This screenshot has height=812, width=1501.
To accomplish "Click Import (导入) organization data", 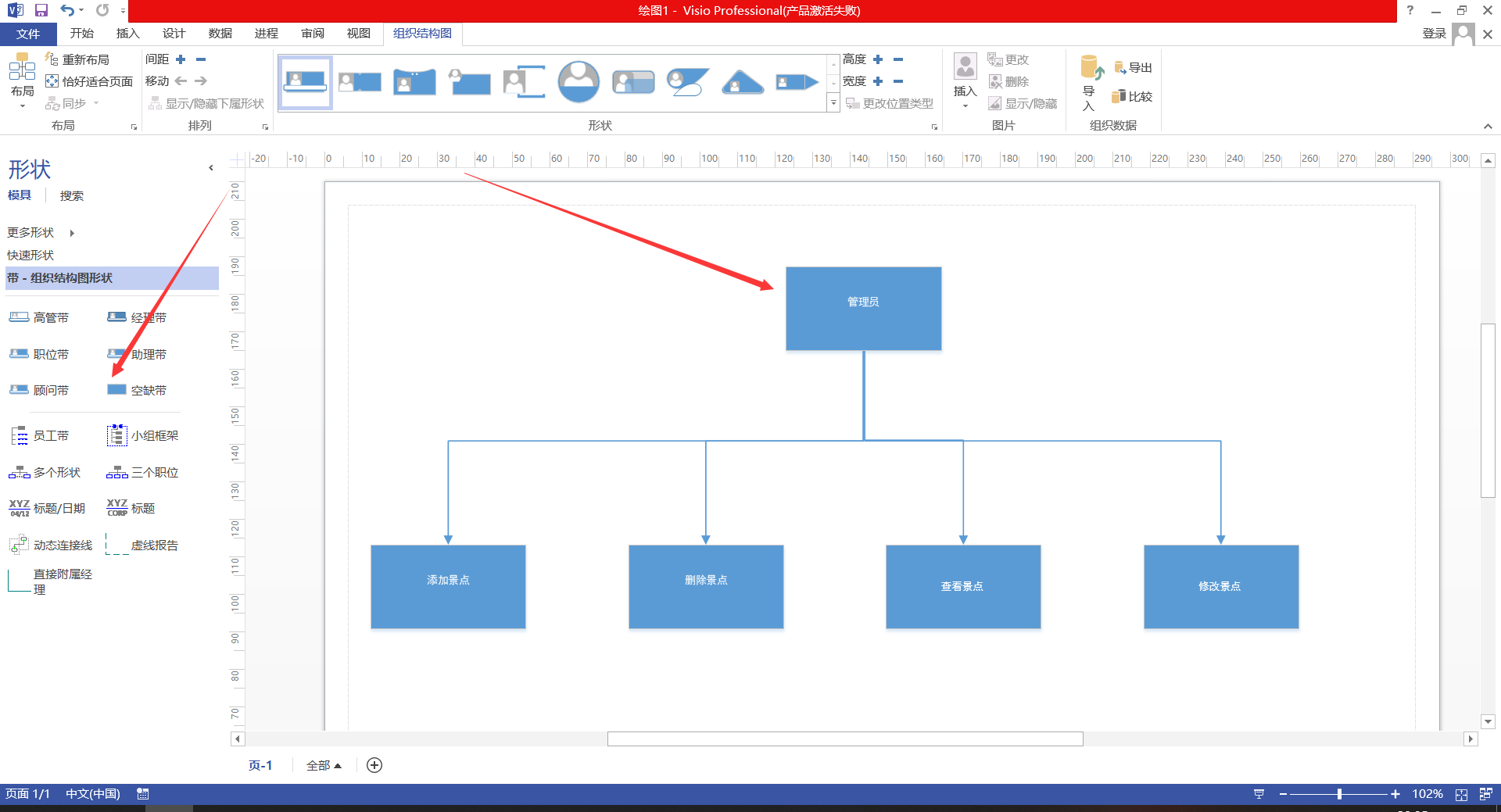I will tap(1090, 83).
